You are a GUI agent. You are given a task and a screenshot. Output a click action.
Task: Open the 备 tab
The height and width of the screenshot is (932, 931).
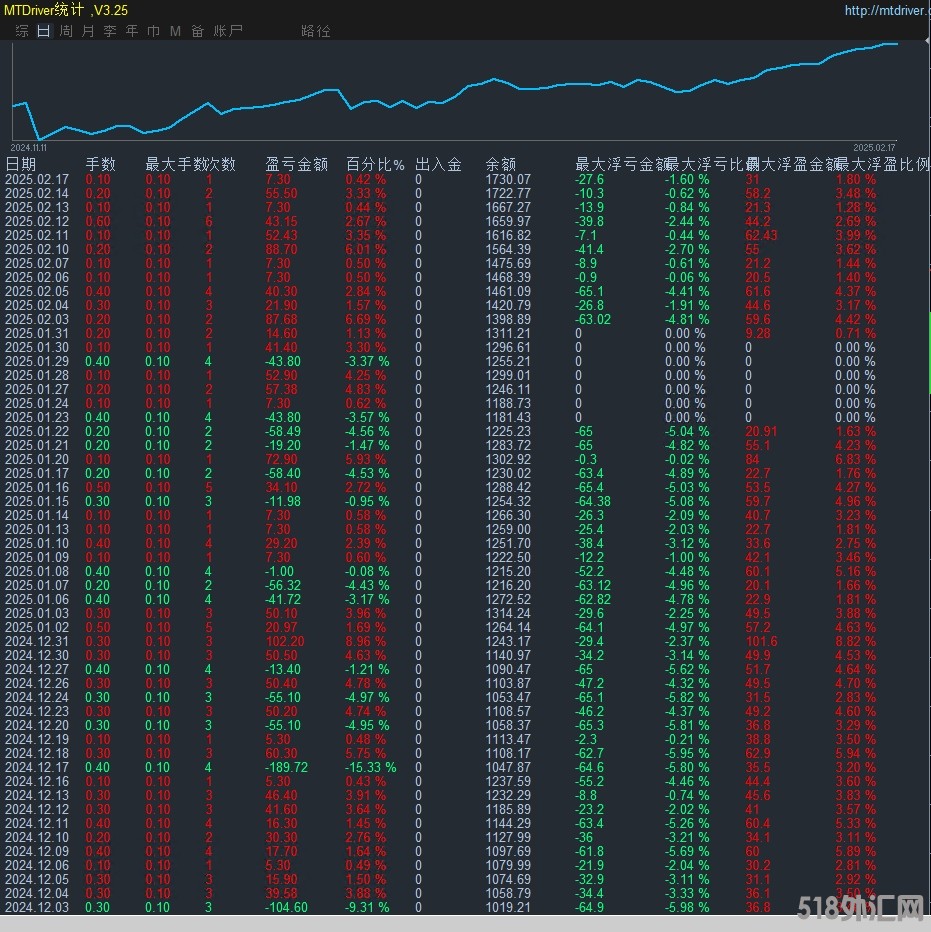198,31
